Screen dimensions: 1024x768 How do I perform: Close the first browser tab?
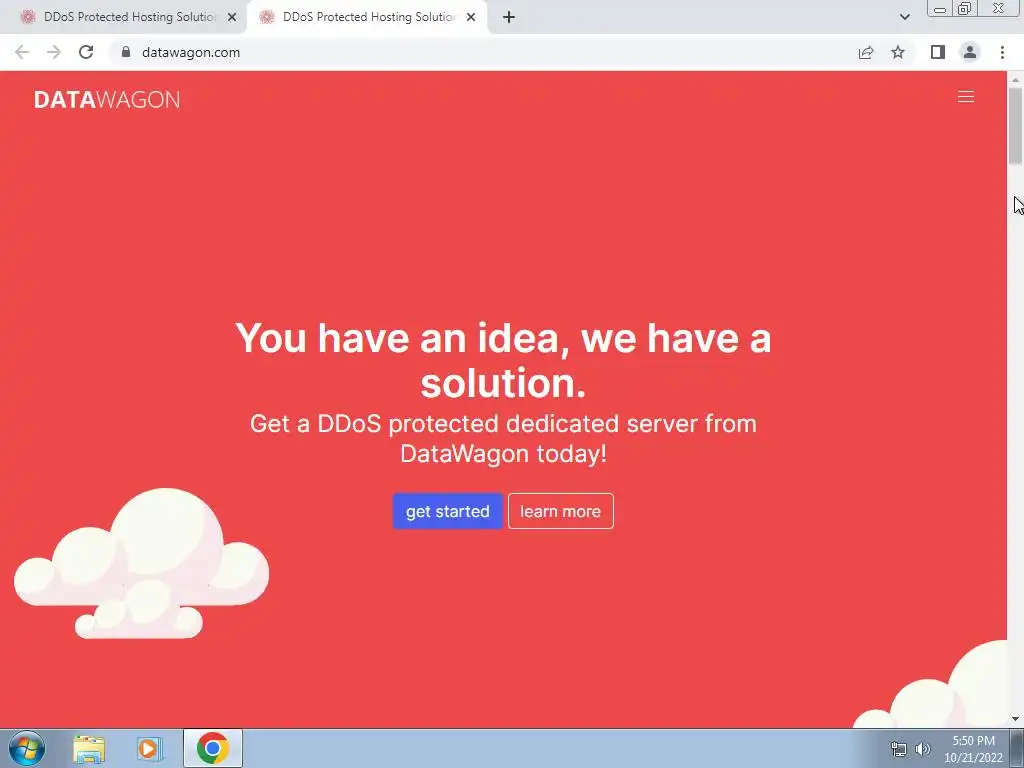tap(232, 18)
